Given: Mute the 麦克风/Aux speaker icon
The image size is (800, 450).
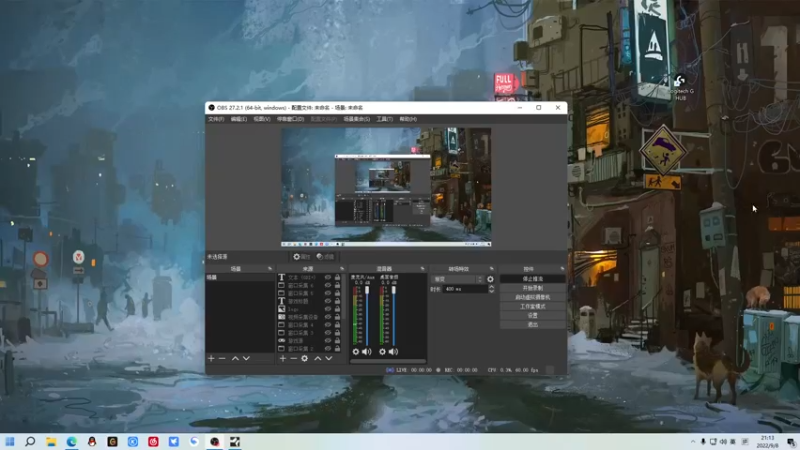Looking at the screenshot, I should (x=367, y=352).
